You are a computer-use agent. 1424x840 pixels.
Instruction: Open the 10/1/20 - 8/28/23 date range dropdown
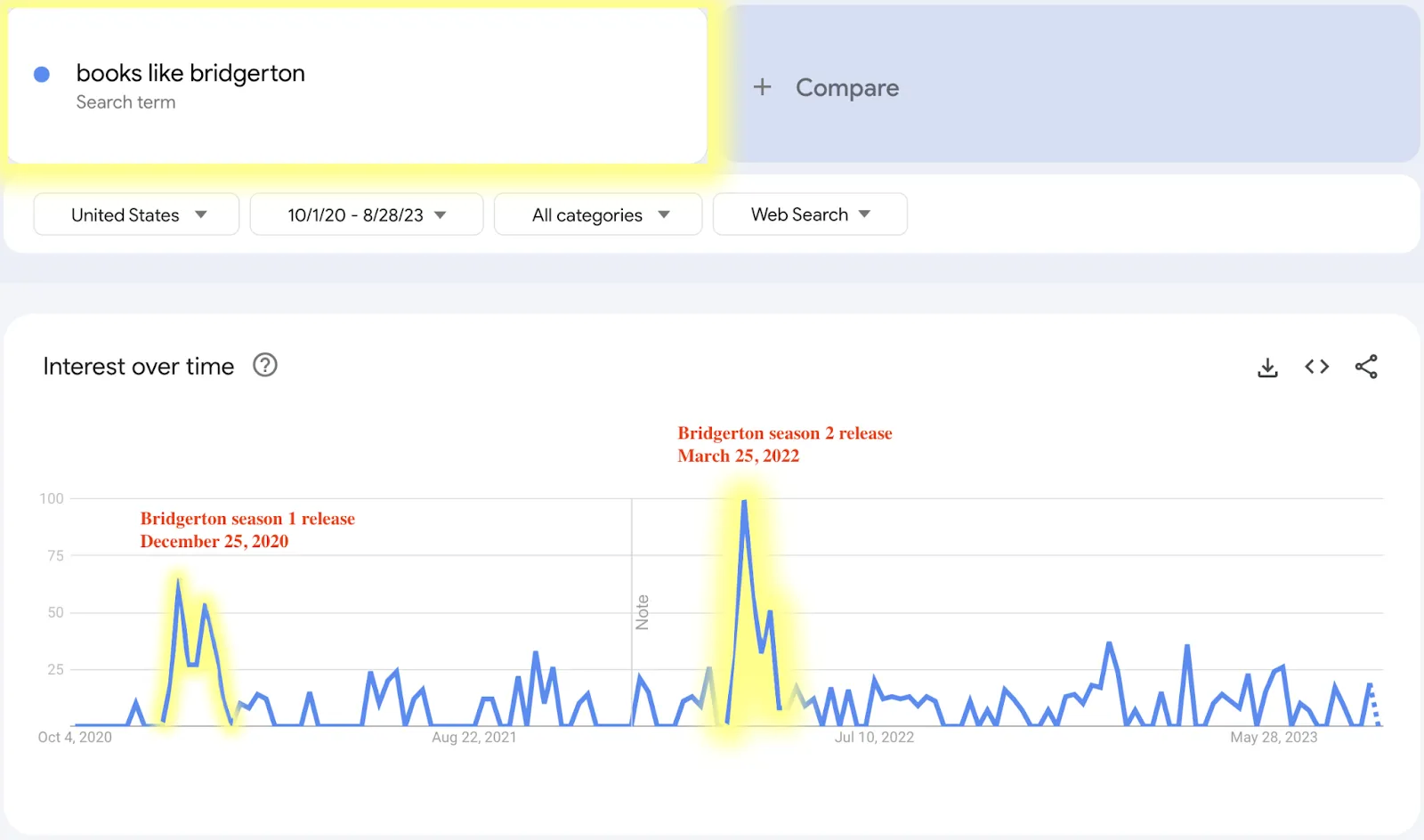(x=367, y=214)
